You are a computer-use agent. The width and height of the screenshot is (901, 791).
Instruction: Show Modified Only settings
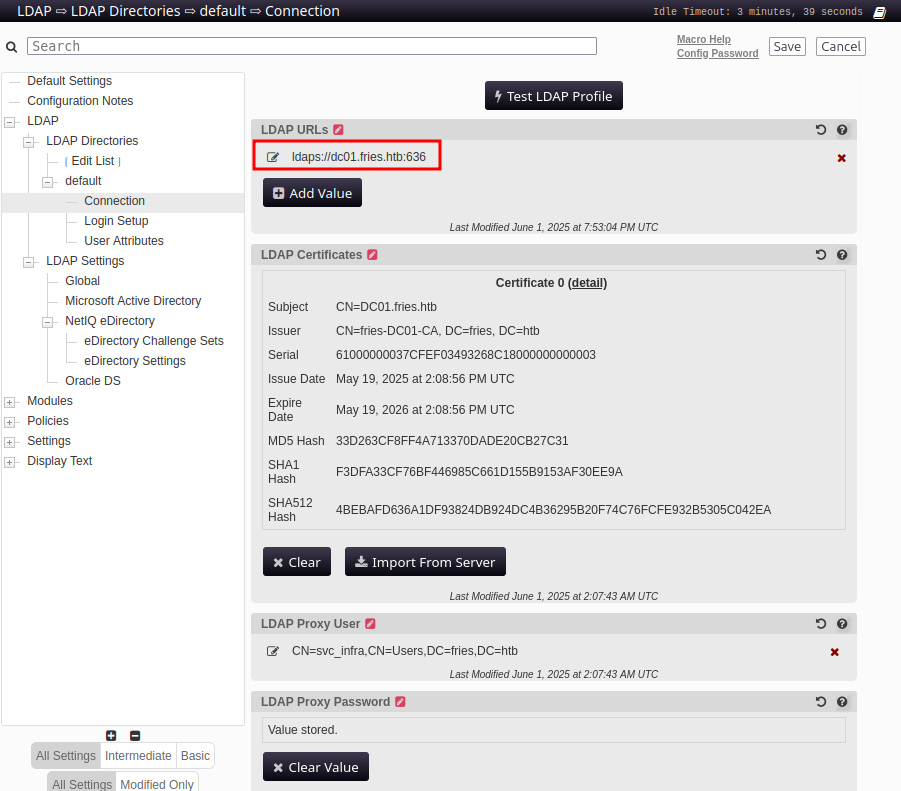tap(157, 784)
